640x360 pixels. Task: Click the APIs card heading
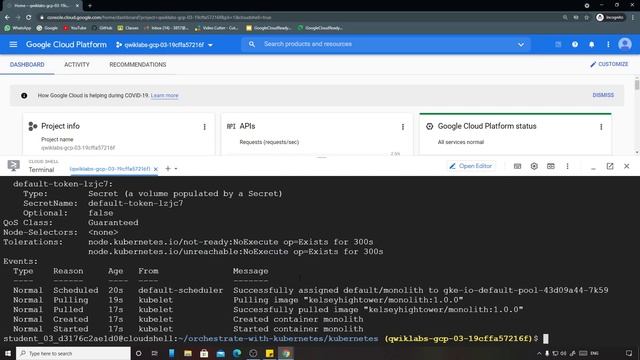point(247,126)
